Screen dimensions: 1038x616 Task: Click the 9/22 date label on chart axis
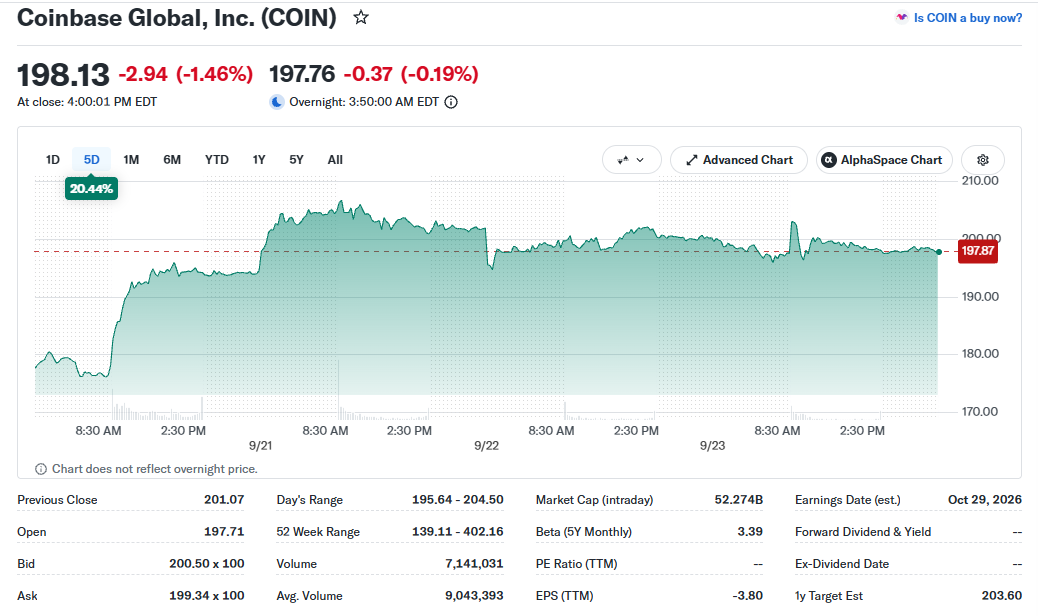pyautogui.click(x=487, y=446)
